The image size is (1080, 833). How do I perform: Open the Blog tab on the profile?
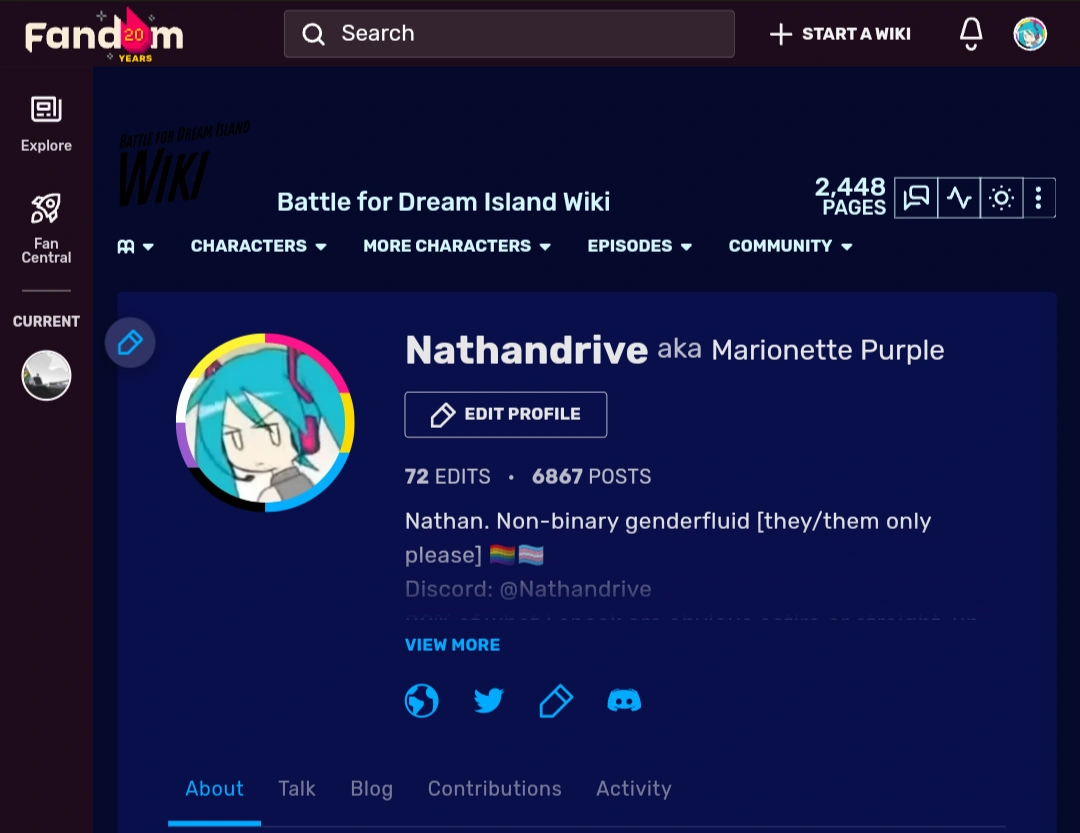tap(371, 789)
